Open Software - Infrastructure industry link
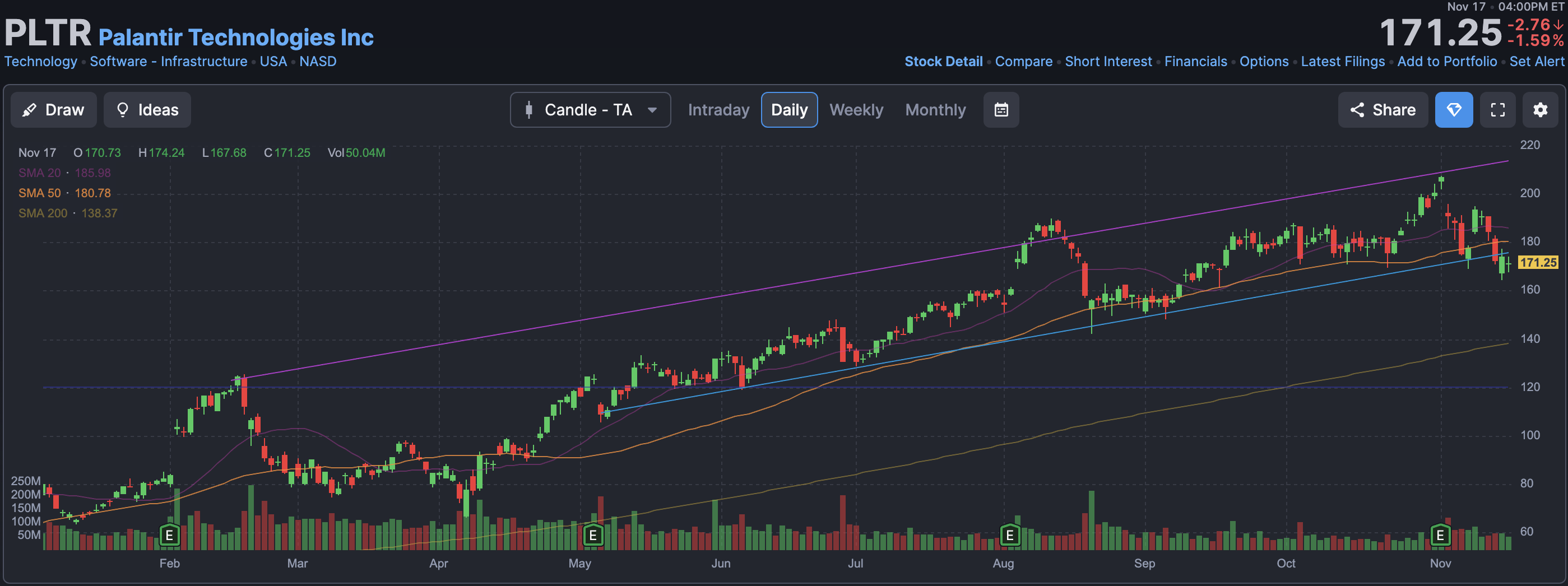Viewport: 1568px width, 586px height. 169,62
